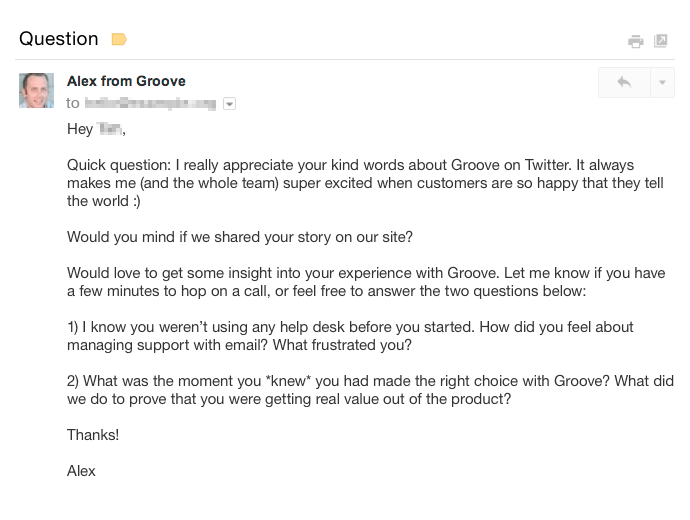Click 'Would you mind if we shared' line
The height and width of the screenshot is (520, 690).
[239, 237]
